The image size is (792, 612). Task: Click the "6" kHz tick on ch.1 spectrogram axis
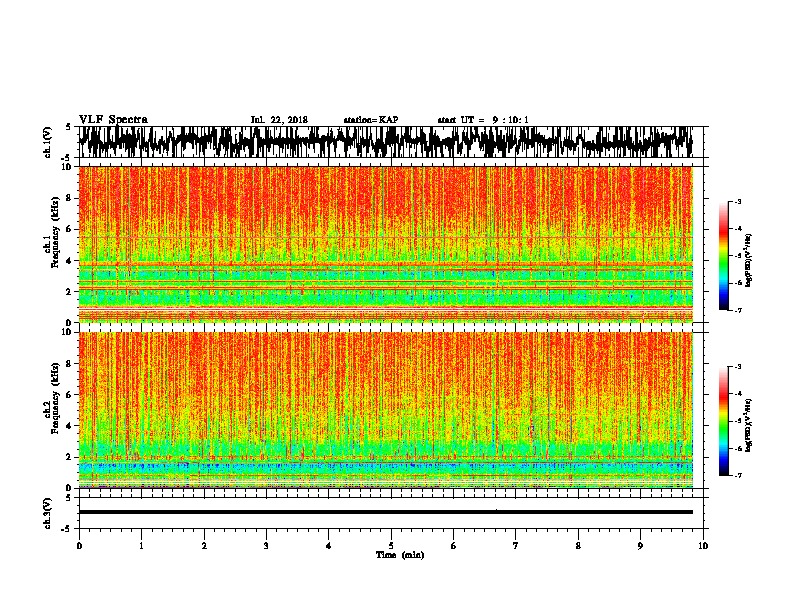click(70, 229)
